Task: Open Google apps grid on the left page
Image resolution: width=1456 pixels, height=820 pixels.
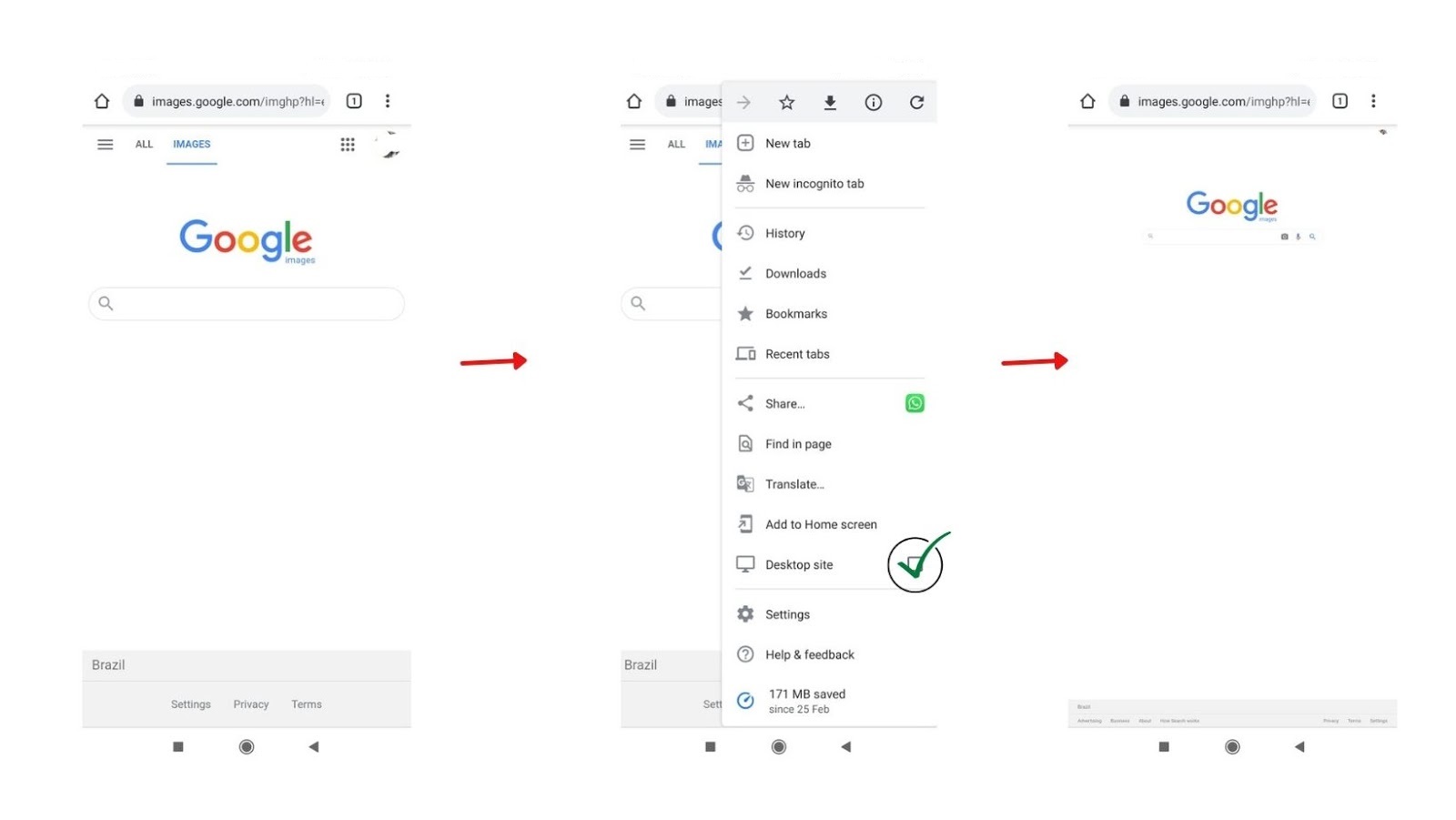Action: pyautogui.click(x=348, y=145)
